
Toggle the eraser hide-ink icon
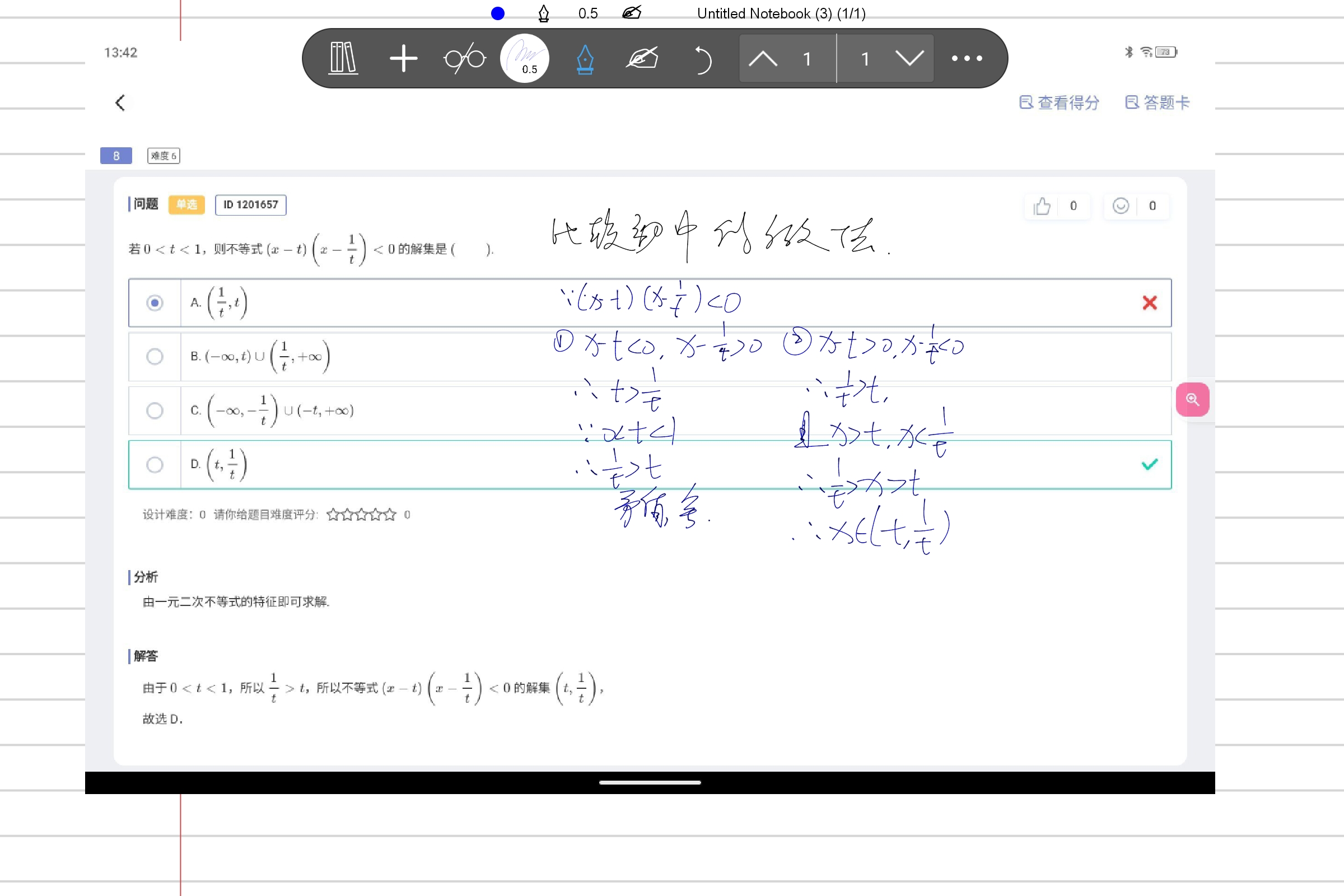[x=642, y=58]
